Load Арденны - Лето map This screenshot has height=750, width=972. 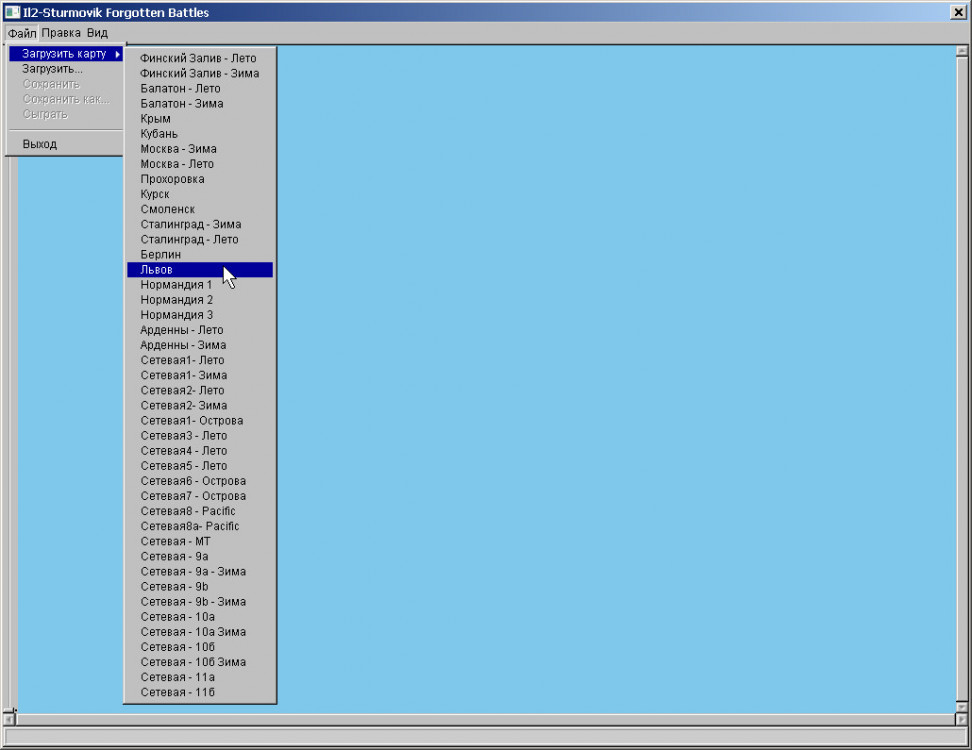[182, 330]
